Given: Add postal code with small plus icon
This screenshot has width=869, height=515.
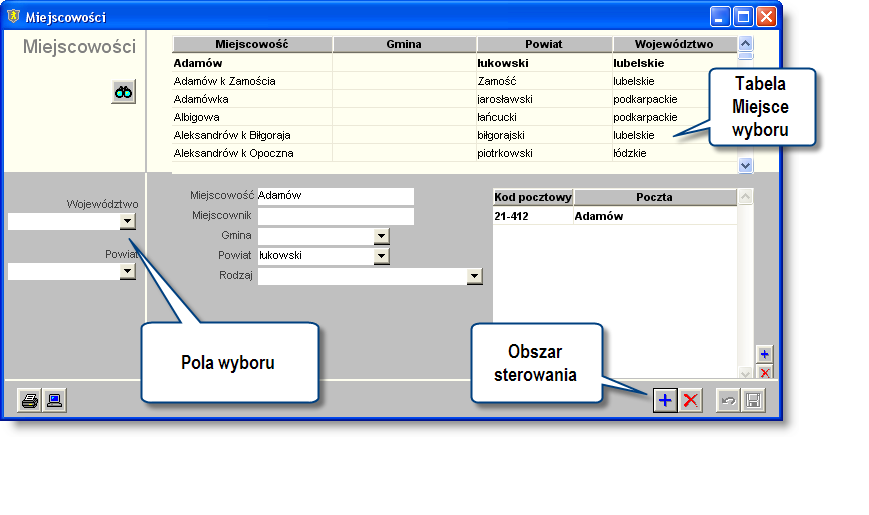Looking at the screenshot, I should [x=764, y=354].
